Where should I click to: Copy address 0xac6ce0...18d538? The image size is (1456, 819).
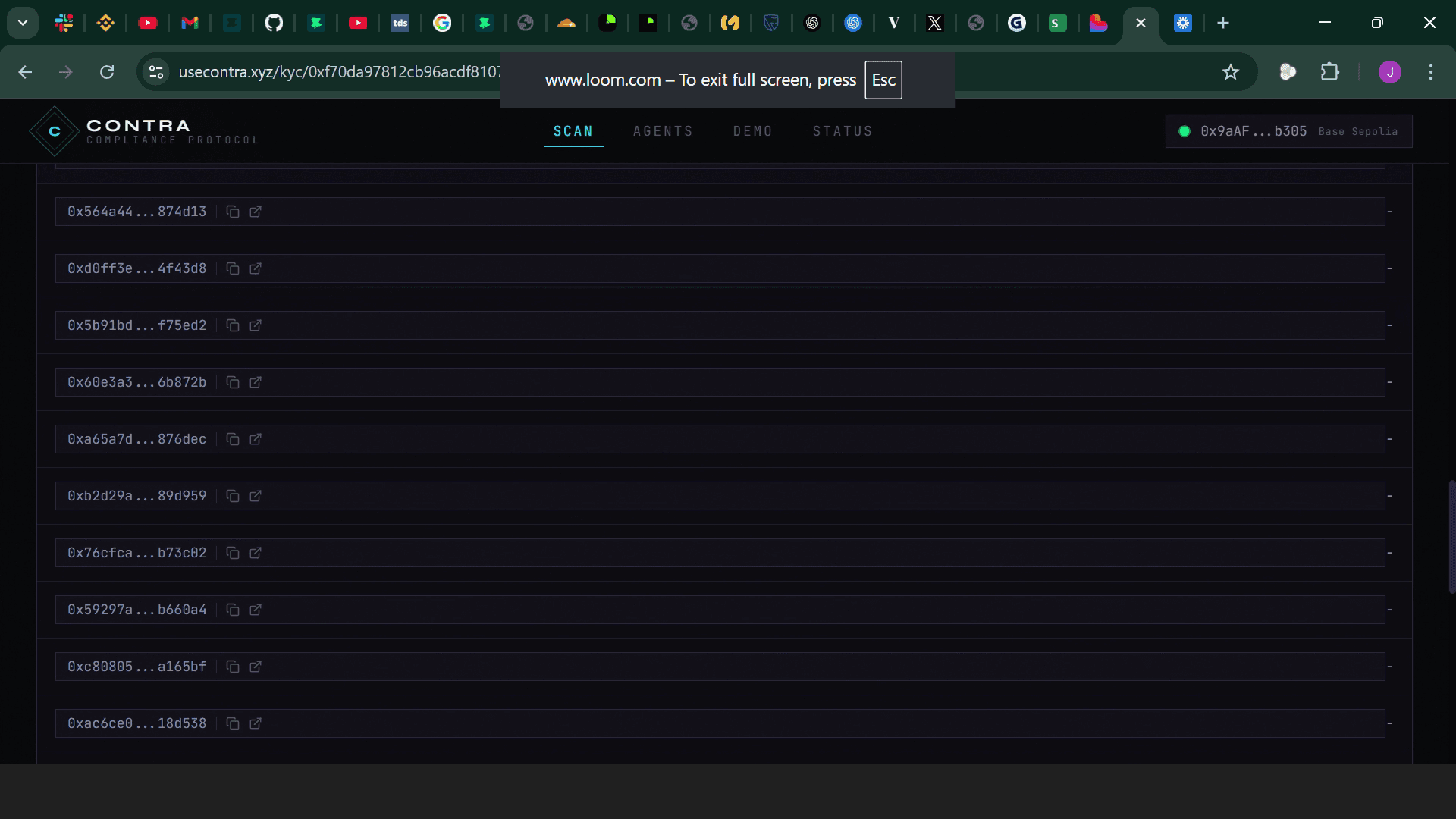[233, 723]
